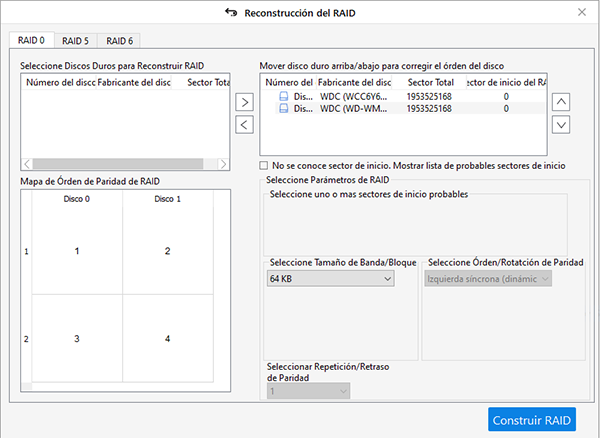Screen dimensions: 600x438
Task: Click the Número del header in right list
Action: [x=289, y=82]
